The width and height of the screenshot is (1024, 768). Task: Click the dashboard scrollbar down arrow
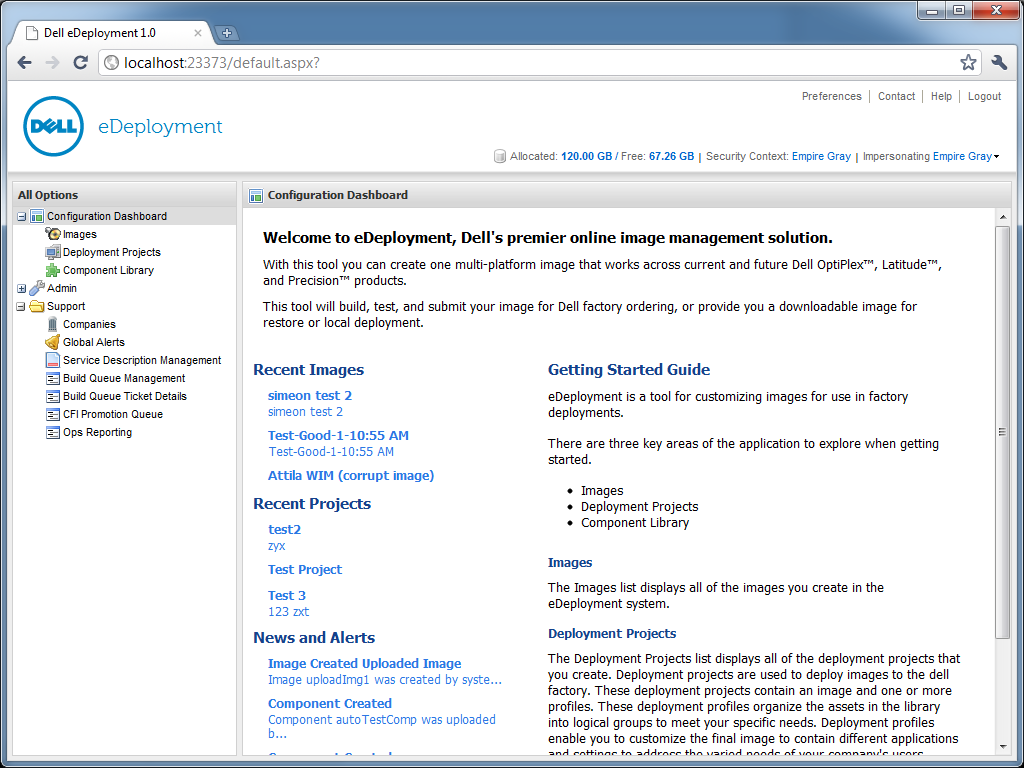click(x=1003, y=747)
